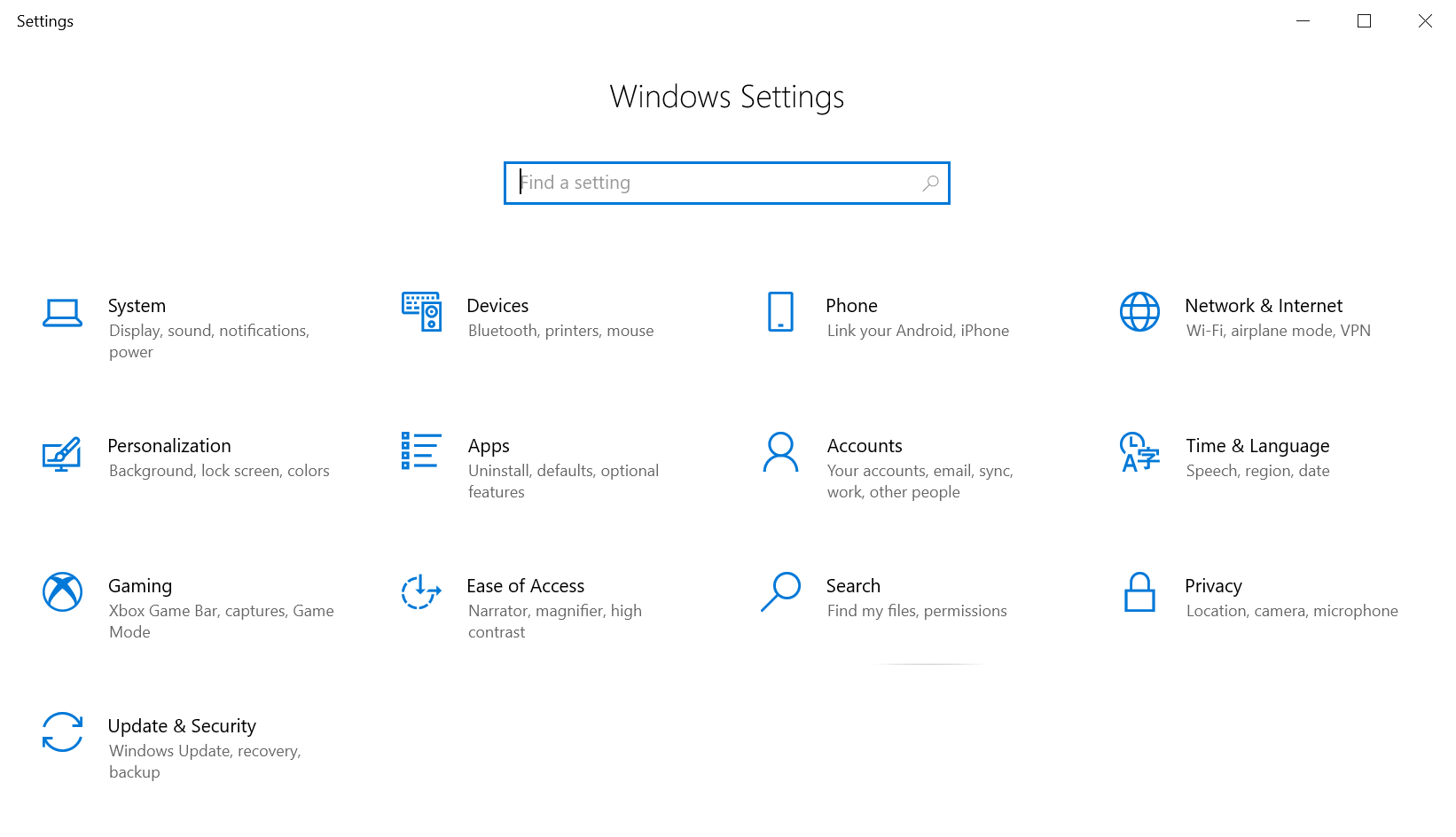Open Search settings
Image resolution: width=1456 pixels, height=837 pixels.
(853, 585)
